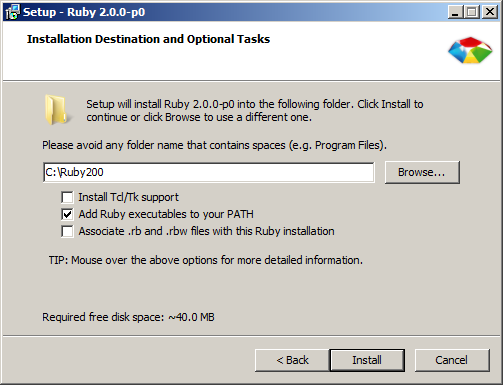Start installation with the Install button
This screenshot has width=503, height=385.
pos(367,360)
